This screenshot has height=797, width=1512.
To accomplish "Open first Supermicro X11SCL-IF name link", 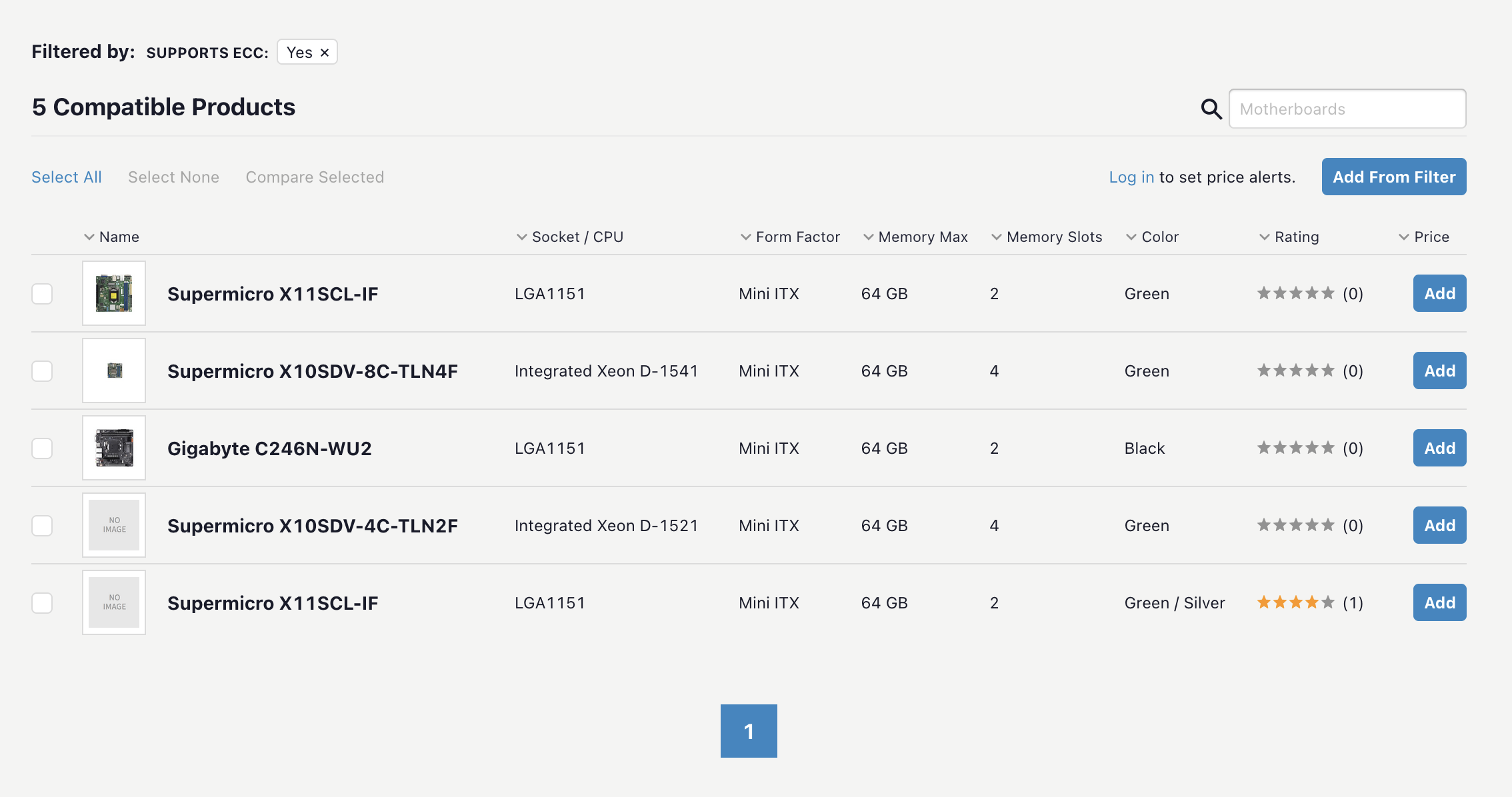I will pyautogui.click(x=273, y=294).
